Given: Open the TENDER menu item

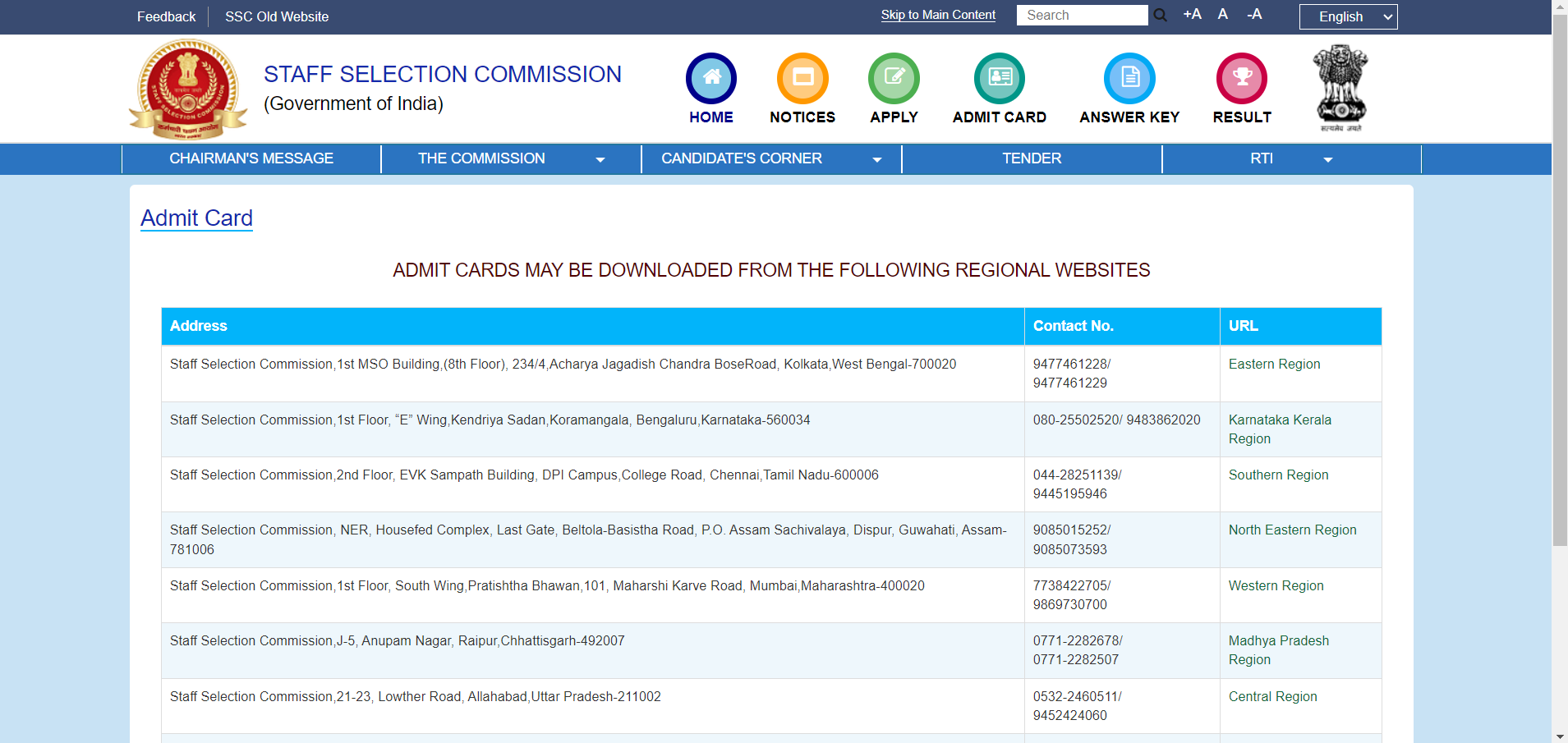Looking at the screenshot, I should click(x=1032, y=158).
